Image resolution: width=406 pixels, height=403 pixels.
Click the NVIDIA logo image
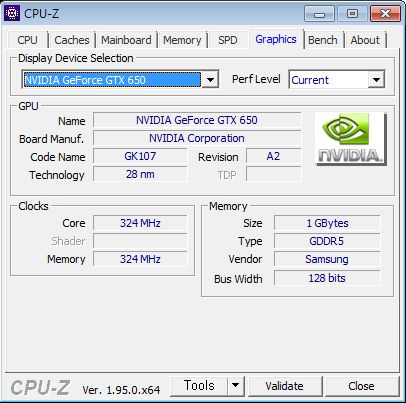351,139
